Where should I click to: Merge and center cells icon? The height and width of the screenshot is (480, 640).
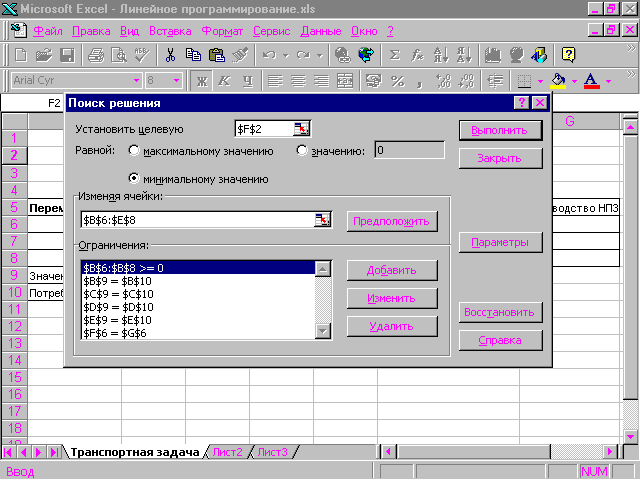coord(345,81)
